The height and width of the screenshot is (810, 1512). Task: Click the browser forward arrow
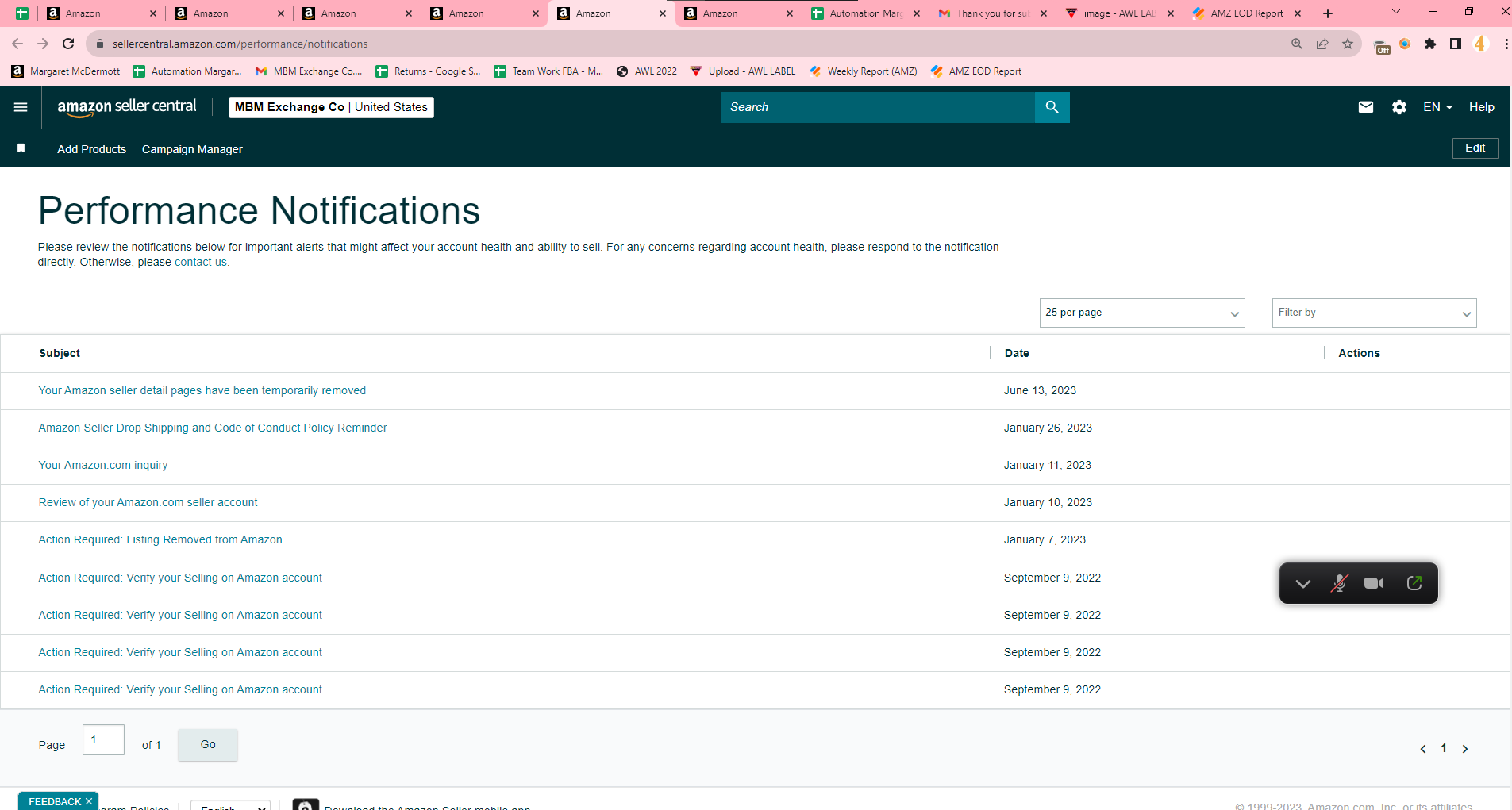43,44
